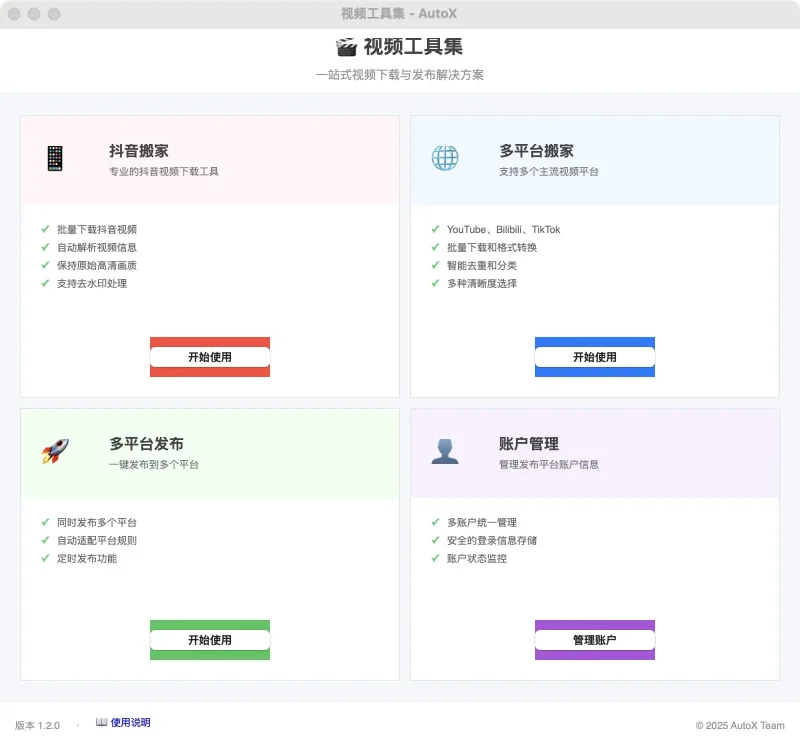The height and width of the screenshot is (750, 800).
Task: Click feature text 批量下载和格式转换
Action: coord(492,247)
